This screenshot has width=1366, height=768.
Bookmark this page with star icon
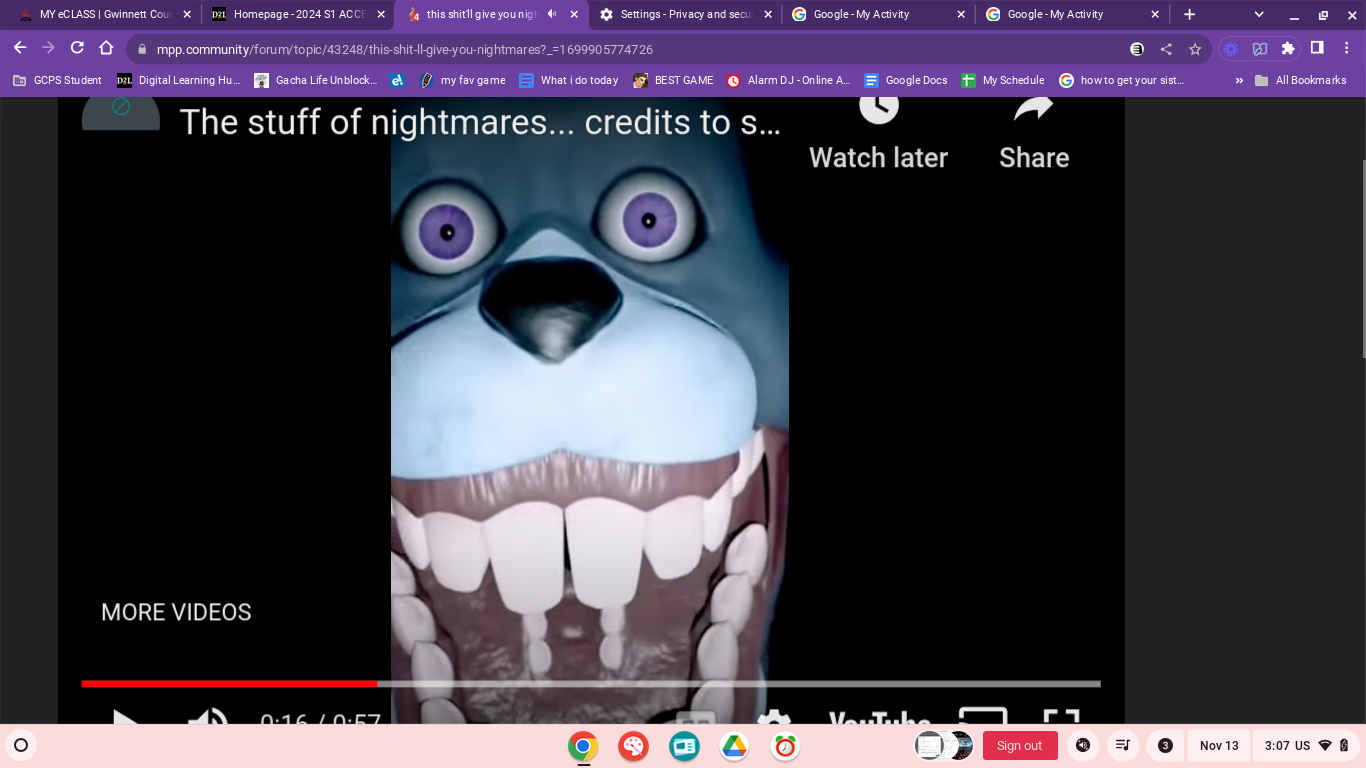click(x=1195, y=49)
